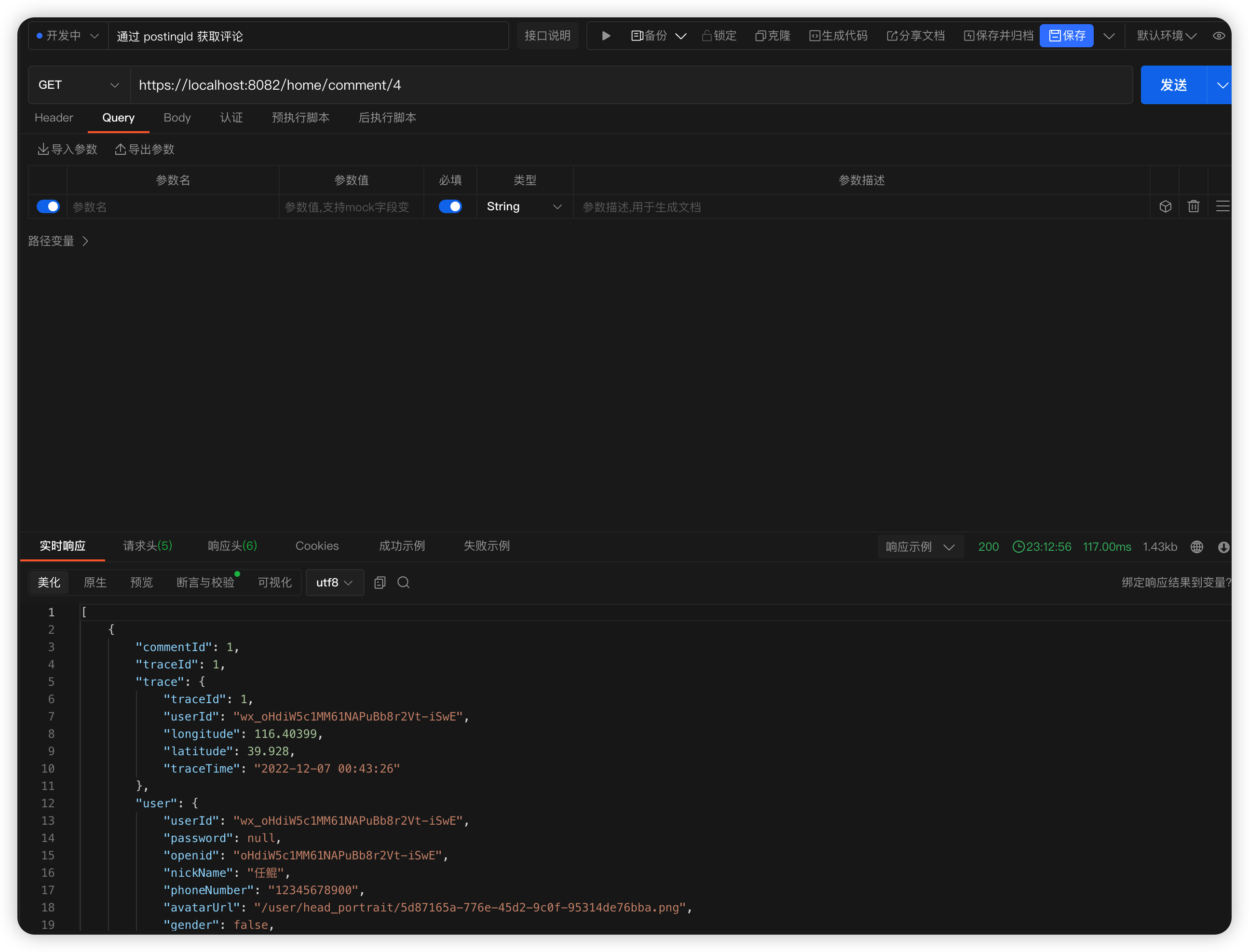Click the 1.43kb response size
This screenshot has width=1249, height=952.
(x=1159, y=547)
